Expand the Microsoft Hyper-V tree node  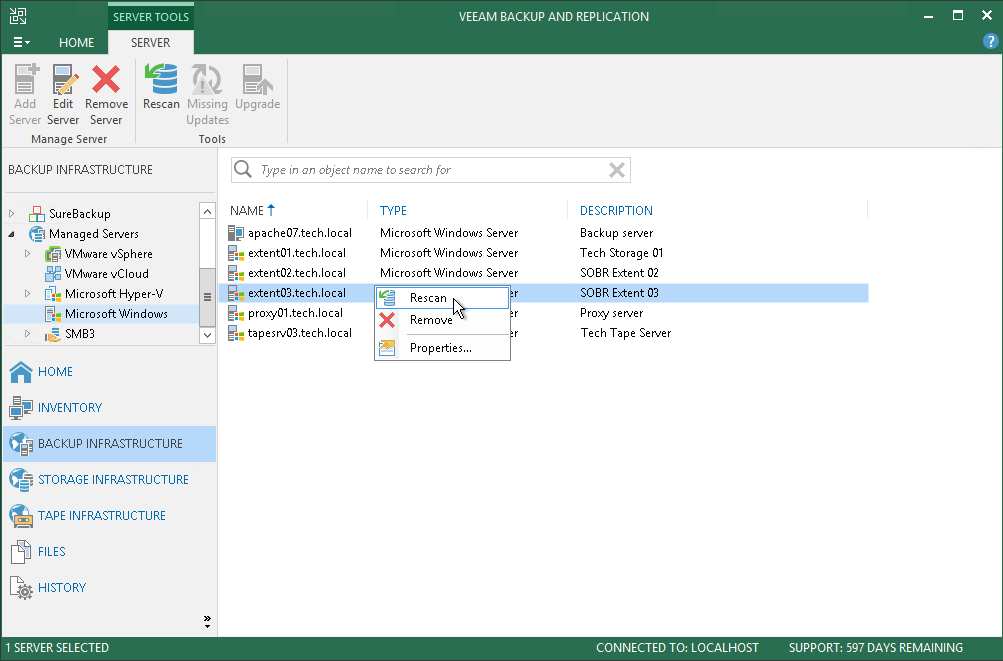click(28, 294)
